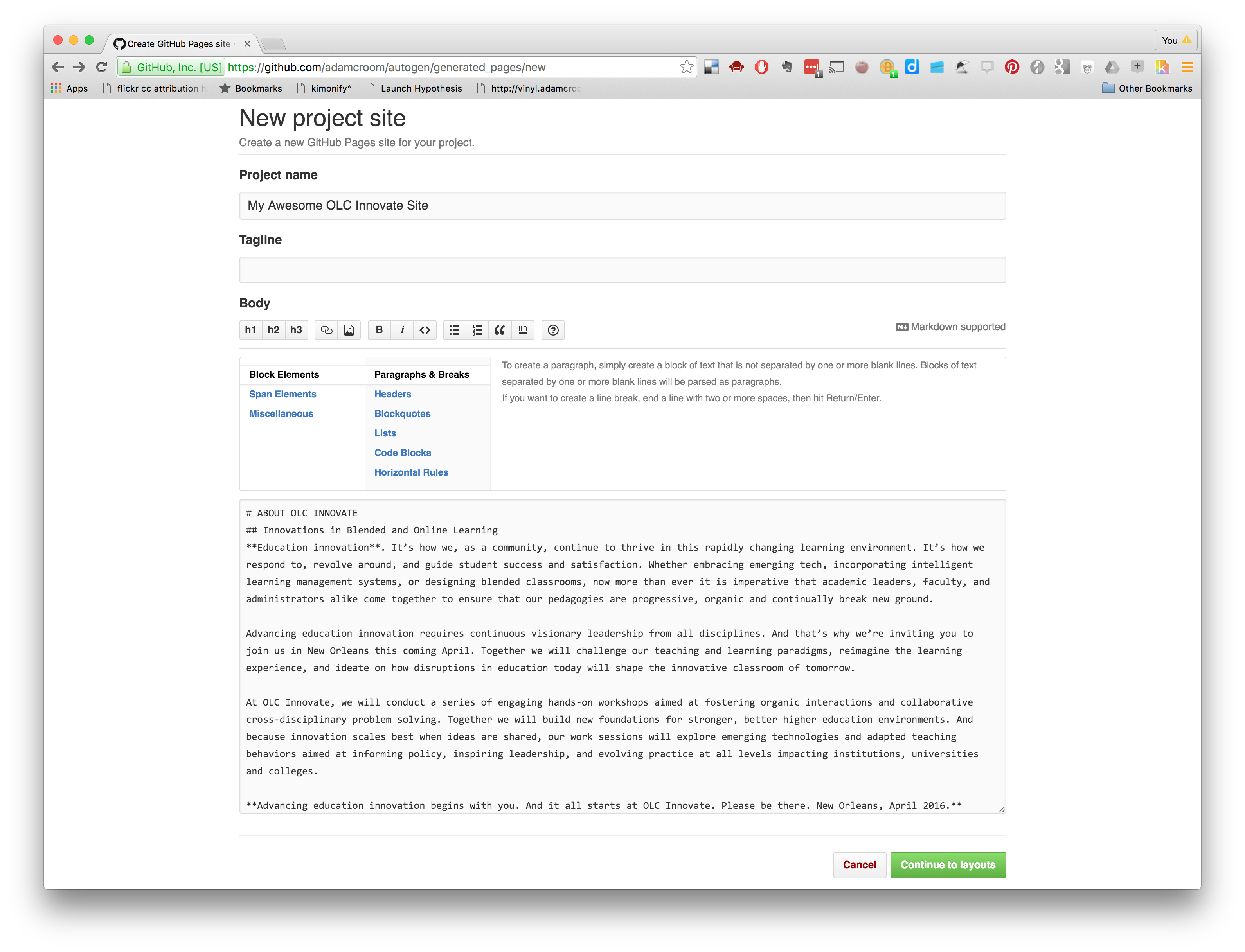Open the vinyl.adamcroom bookmark

(x=528, y=88)
